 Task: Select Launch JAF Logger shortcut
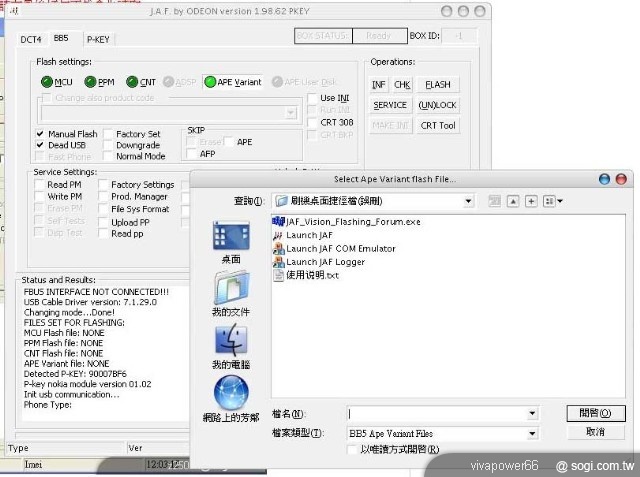(319, 262)
